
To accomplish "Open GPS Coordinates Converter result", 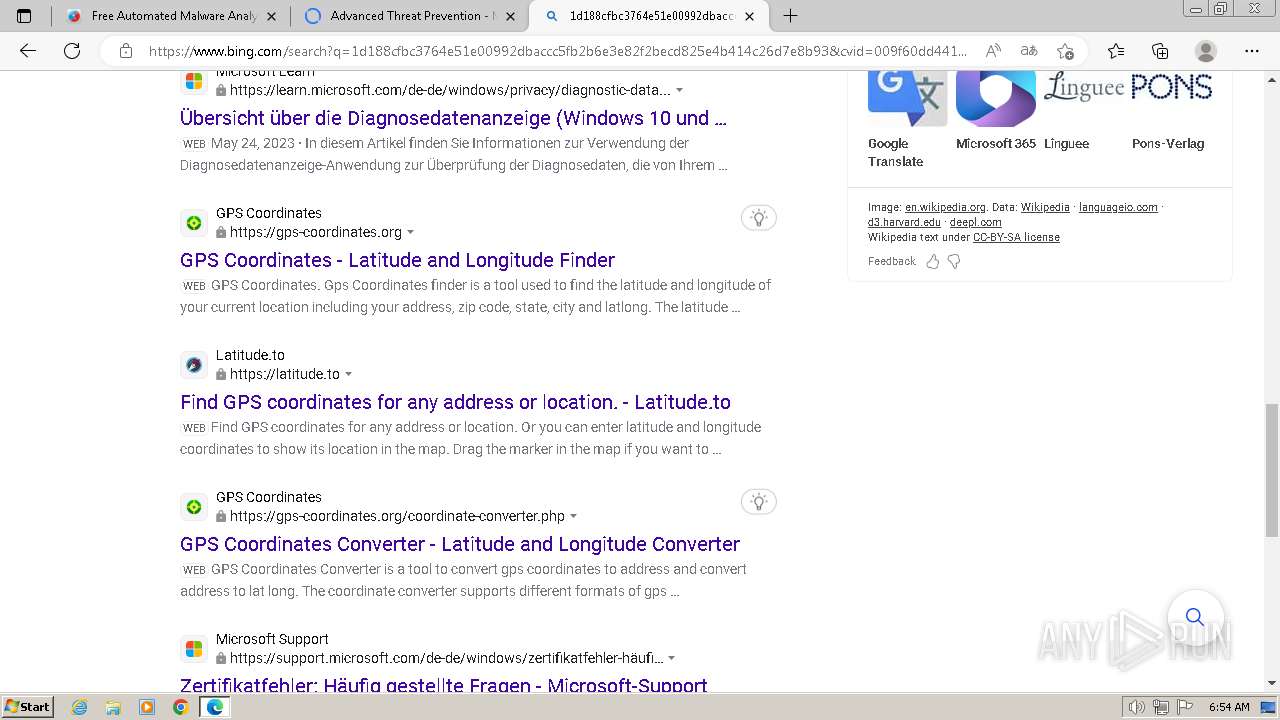I will [x=460, y=544].
